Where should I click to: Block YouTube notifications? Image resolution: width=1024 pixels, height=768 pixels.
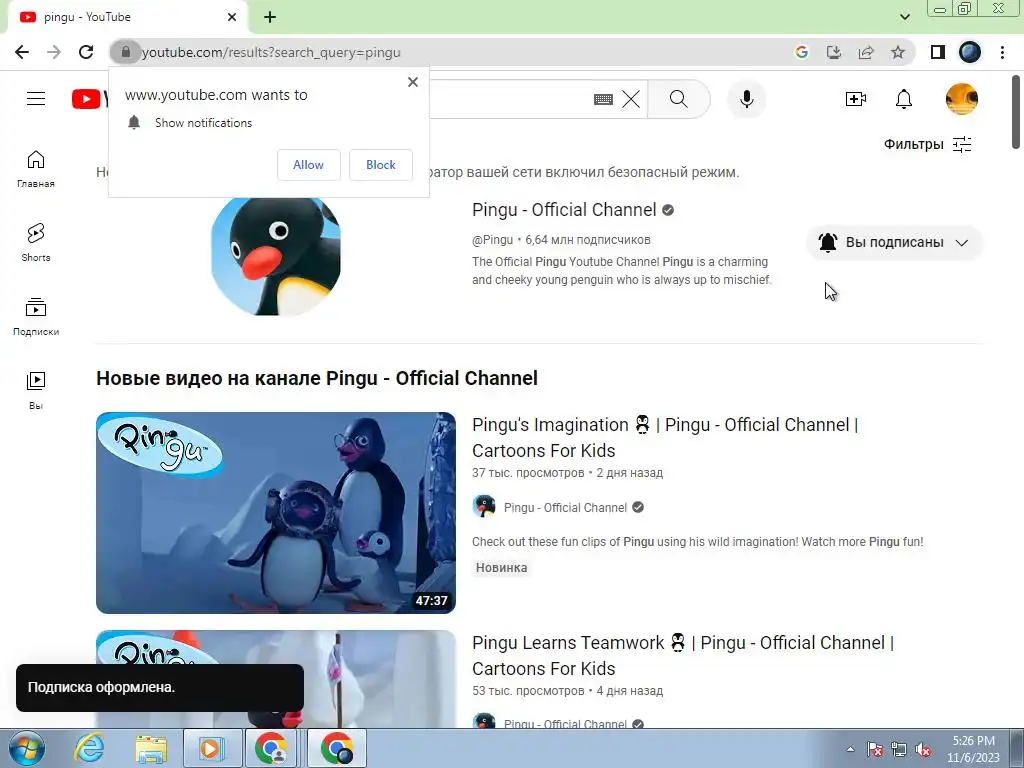click(381, 165)
